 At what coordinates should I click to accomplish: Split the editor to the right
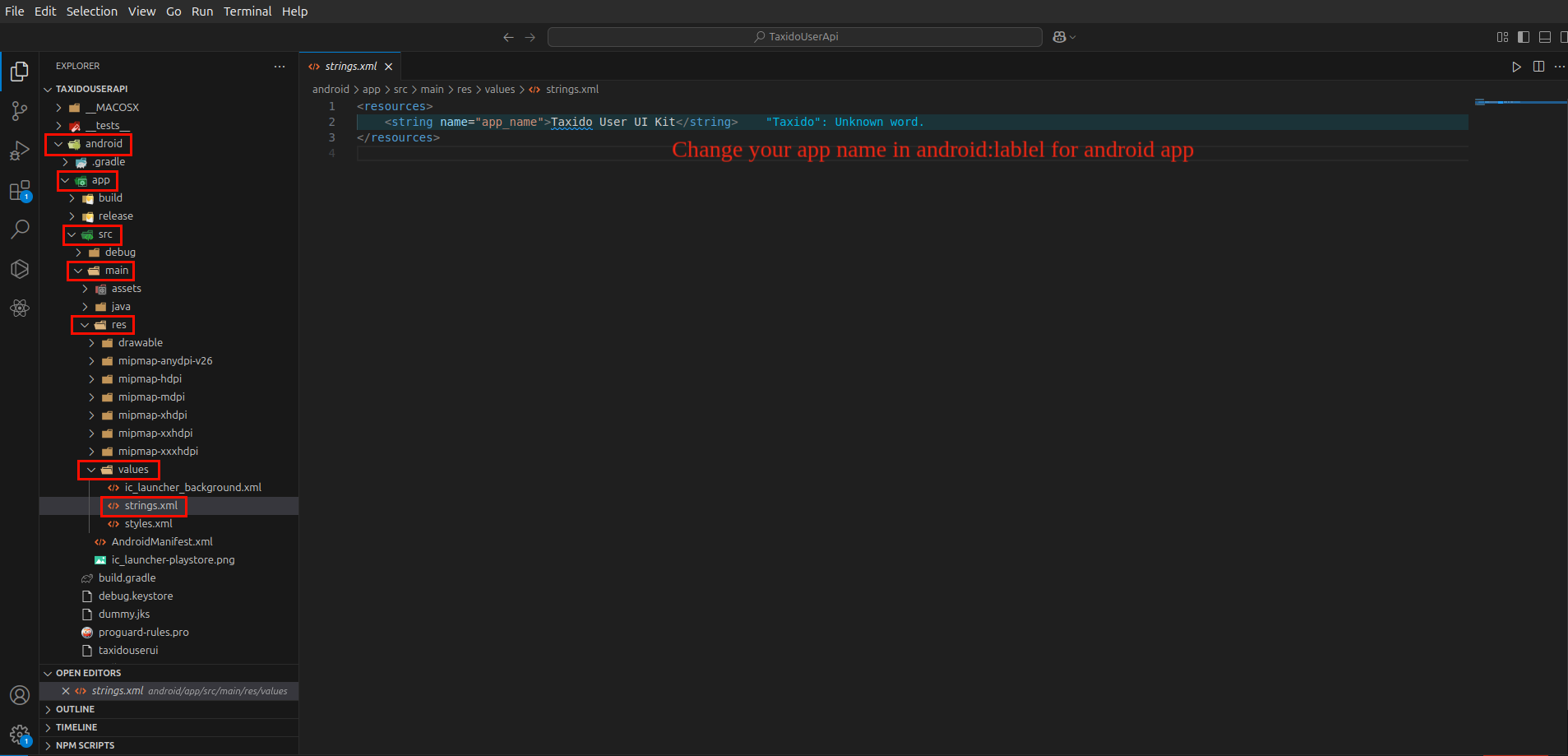[1538, 67]
